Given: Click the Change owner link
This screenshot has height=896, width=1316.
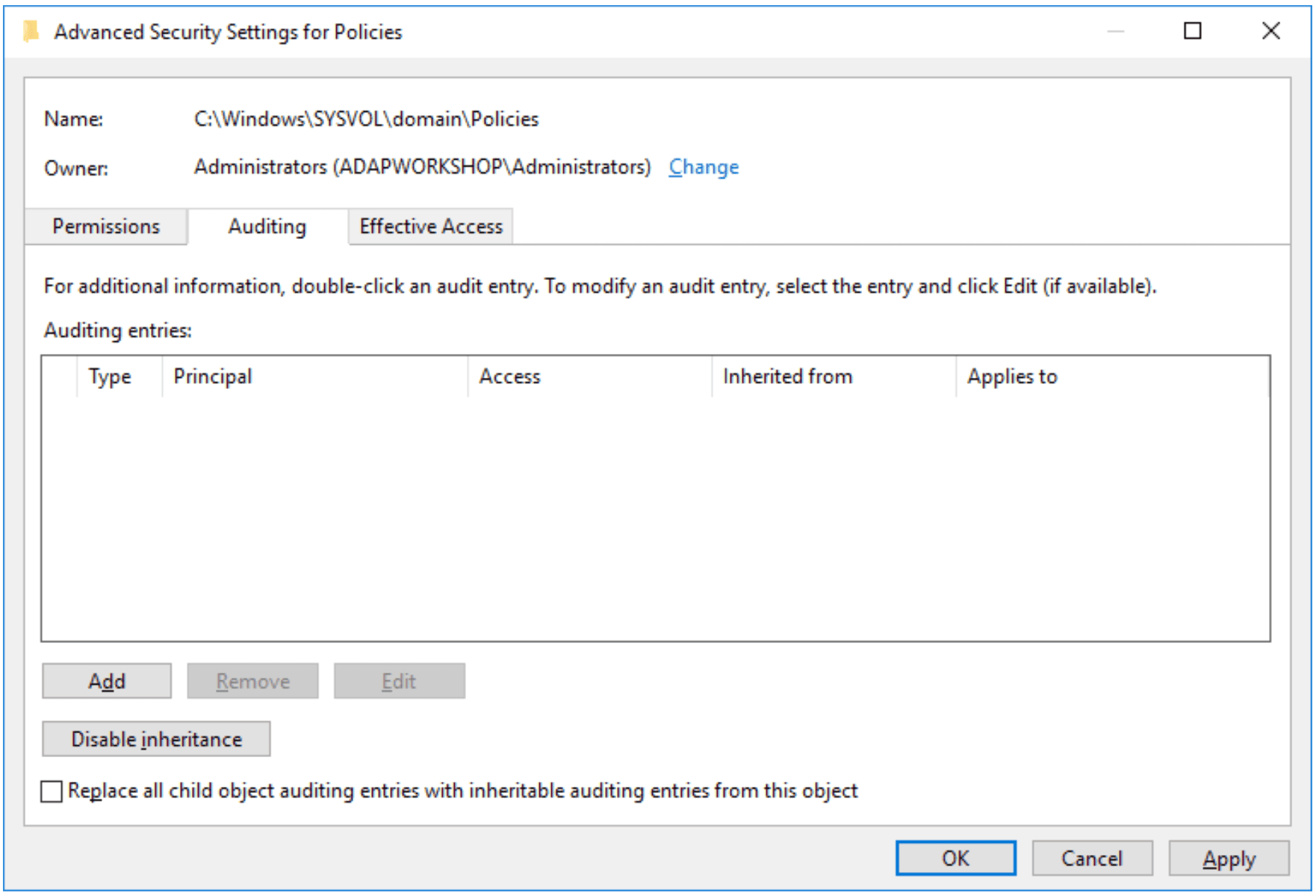Looking at the screenshot, I should click(x=704, y=167).
